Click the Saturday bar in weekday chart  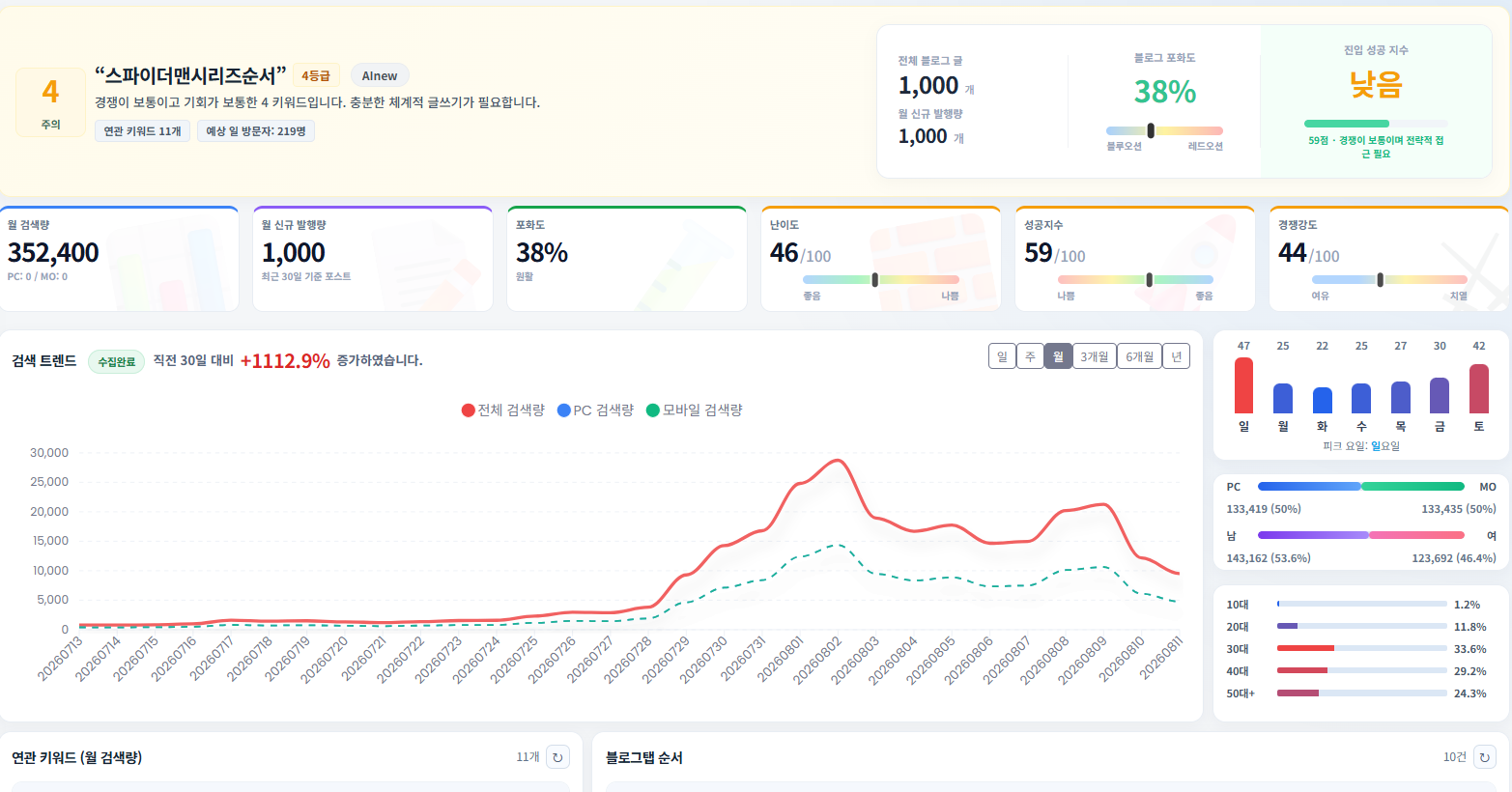coord(1479,388)
